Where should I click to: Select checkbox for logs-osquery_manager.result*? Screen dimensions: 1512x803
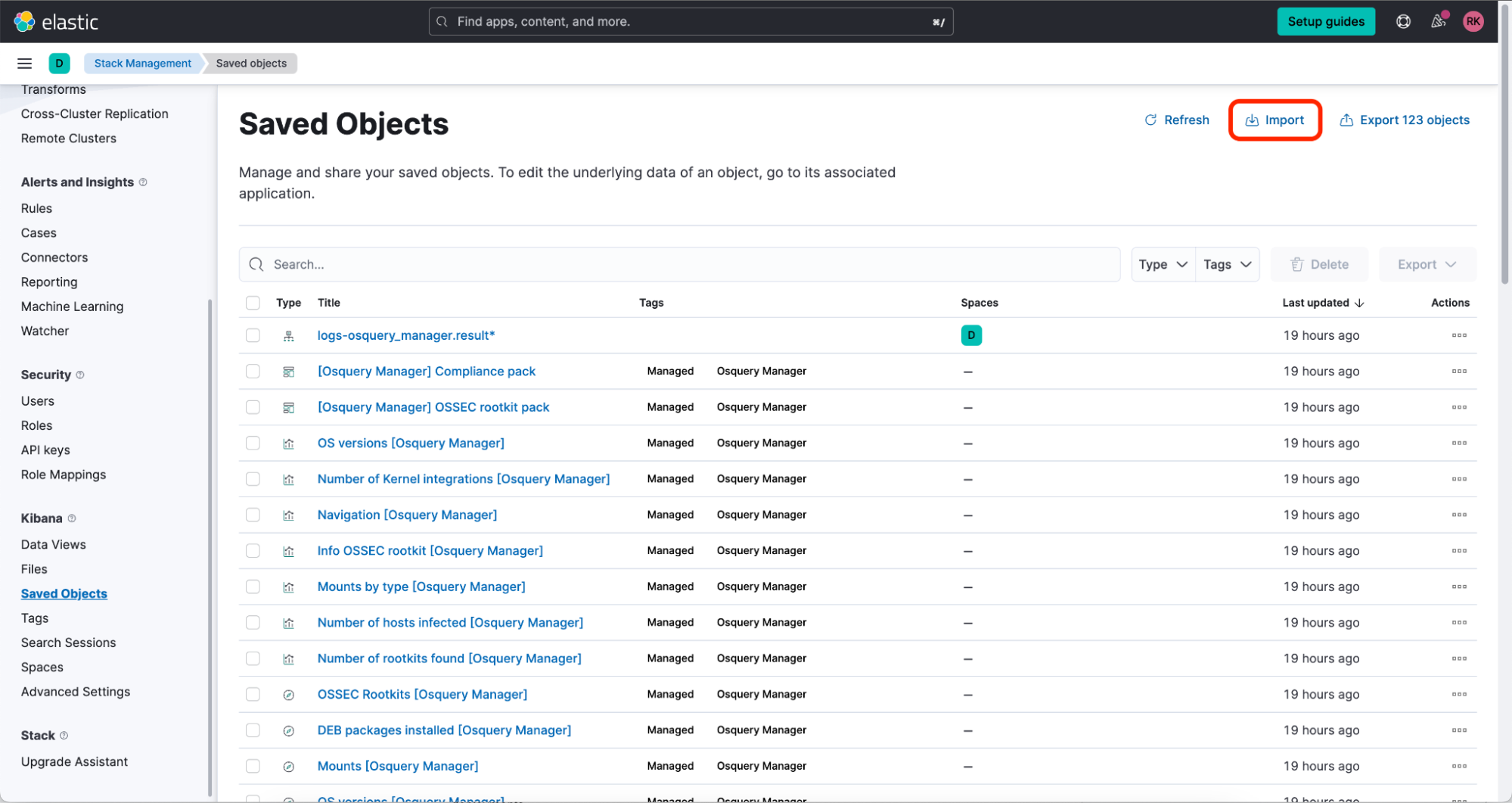point(253,335)
